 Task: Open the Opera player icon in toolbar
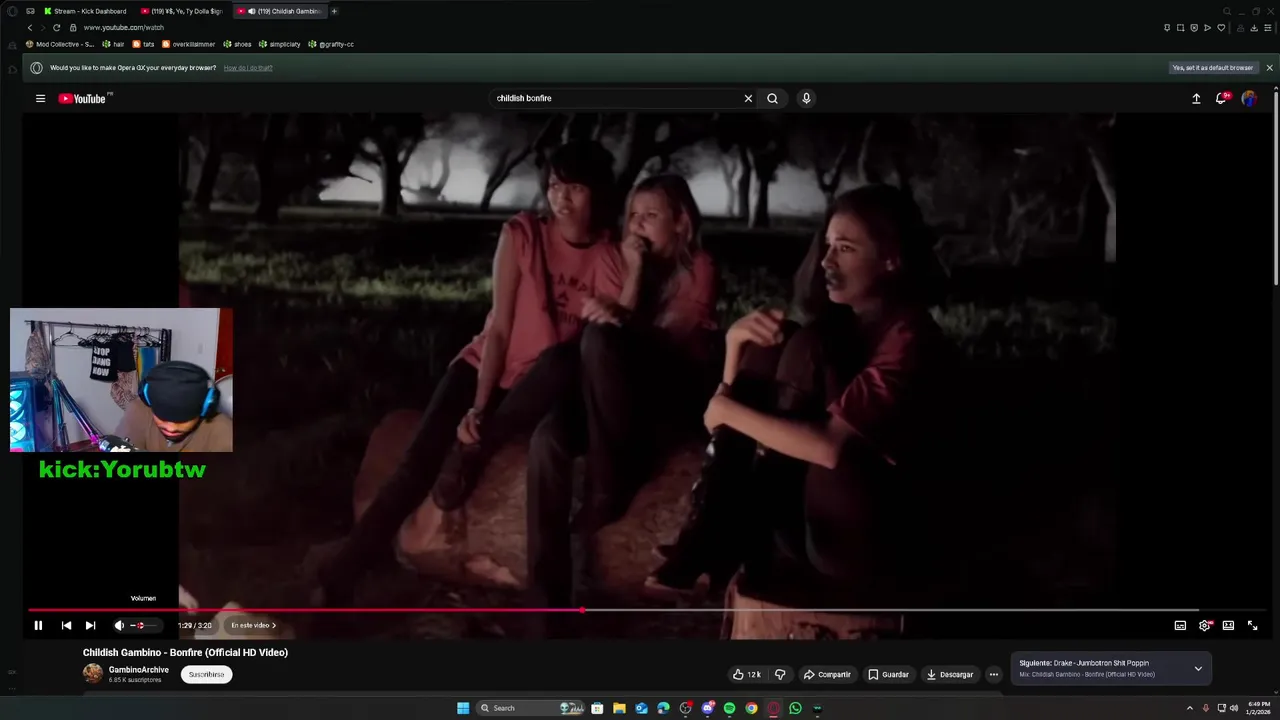(1207, 28)
